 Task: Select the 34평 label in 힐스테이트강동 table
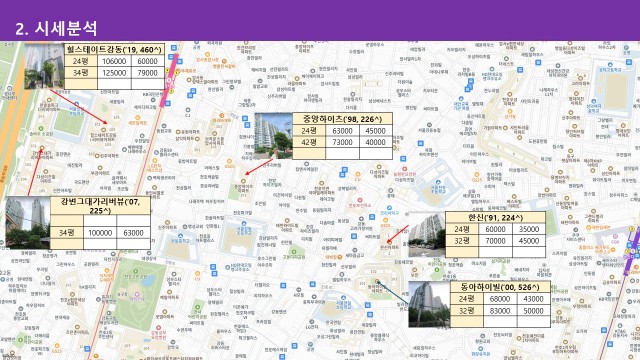click(x=81, y=73)
